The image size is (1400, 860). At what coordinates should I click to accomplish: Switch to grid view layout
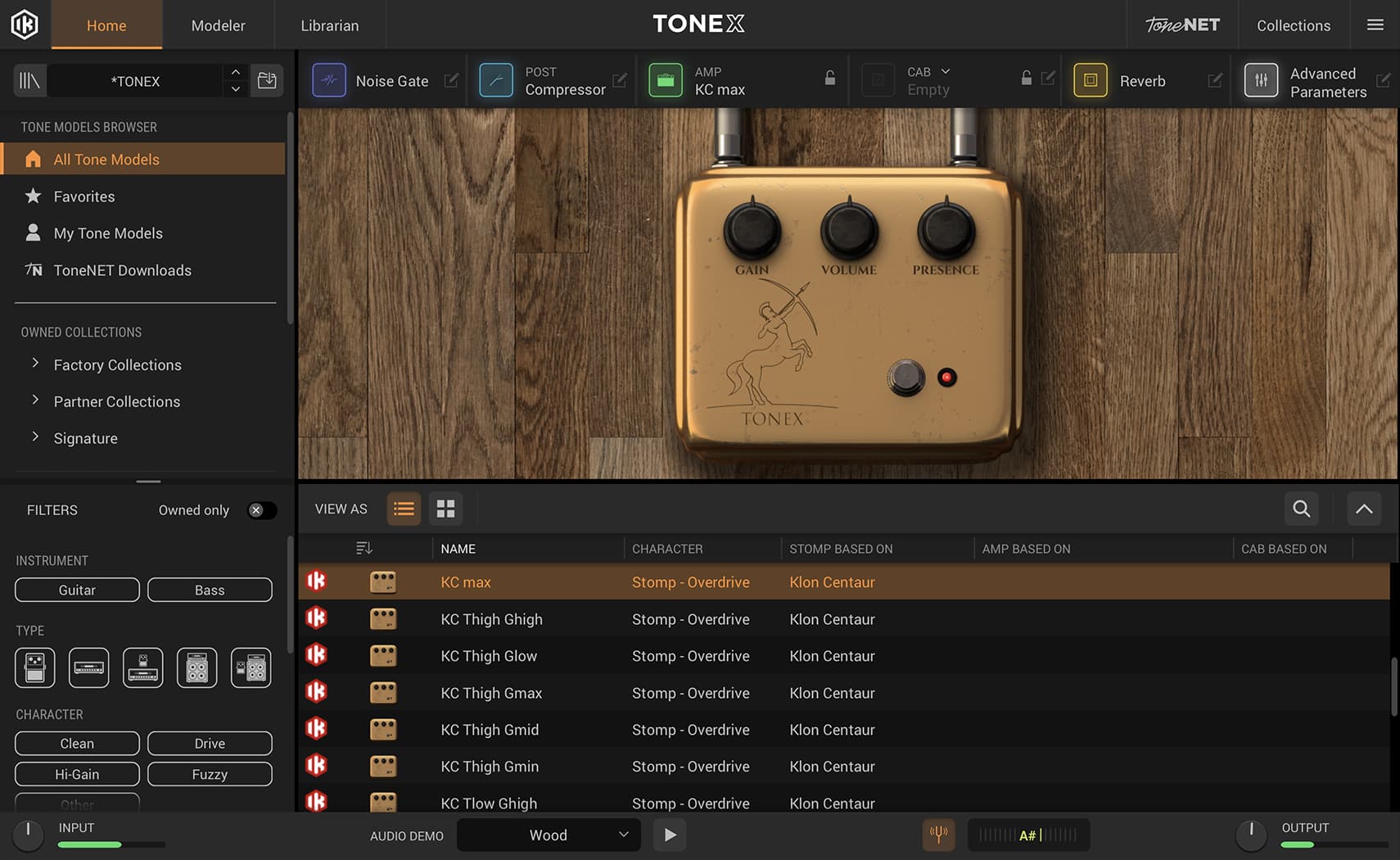coord(445,509)
